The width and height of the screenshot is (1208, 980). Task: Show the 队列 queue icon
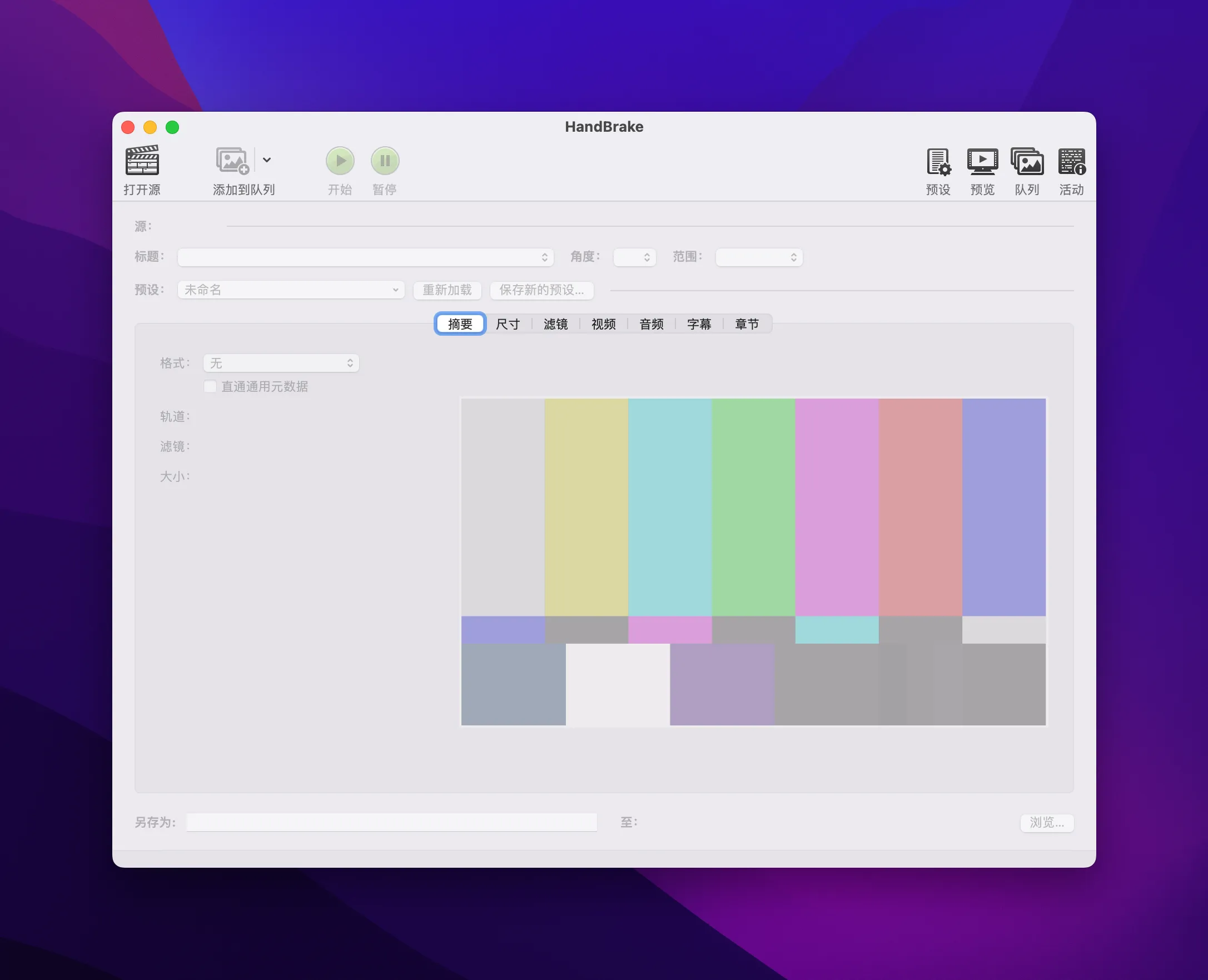(1027, 164)
